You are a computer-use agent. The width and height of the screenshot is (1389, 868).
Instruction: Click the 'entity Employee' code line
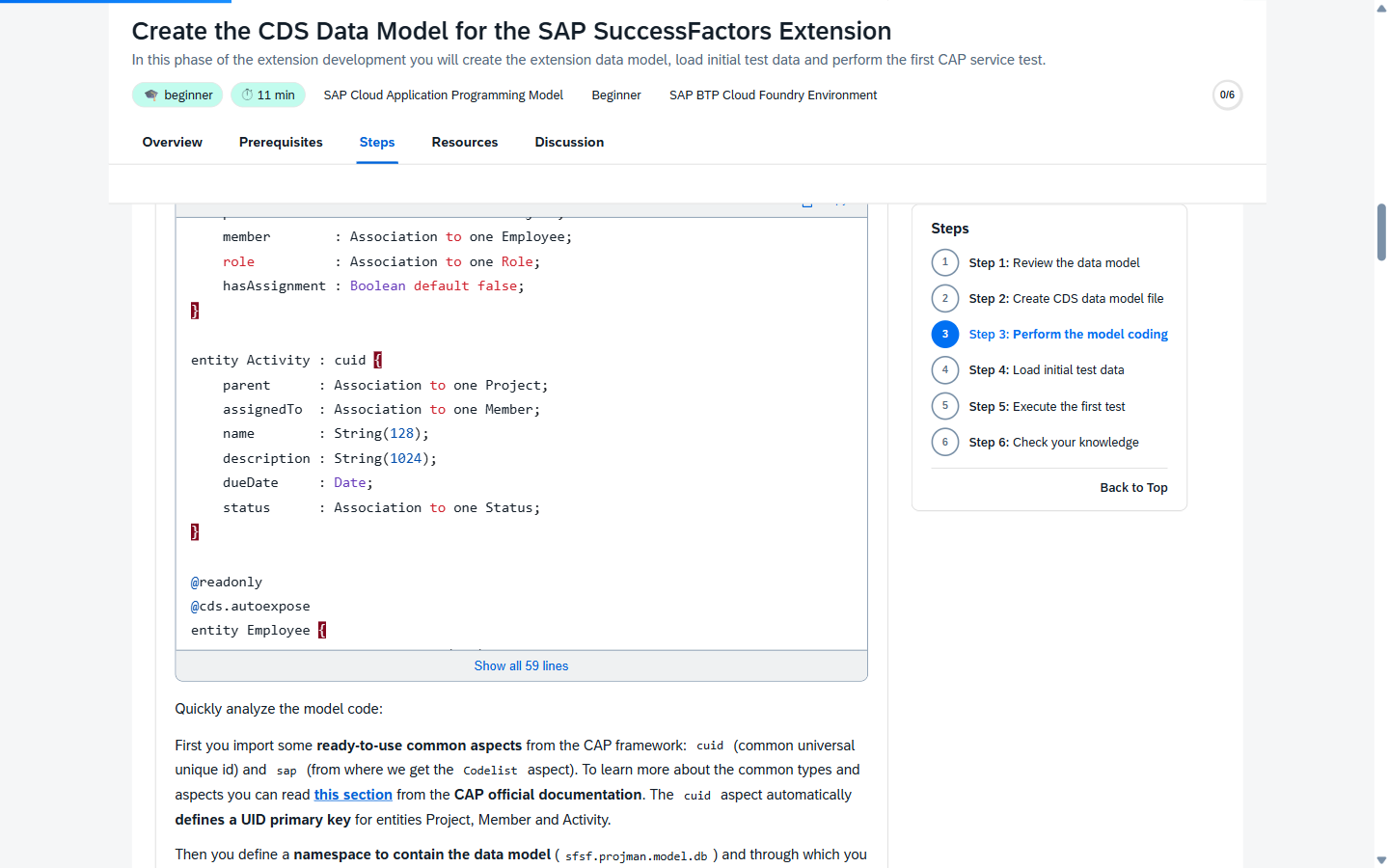[259, 630]
